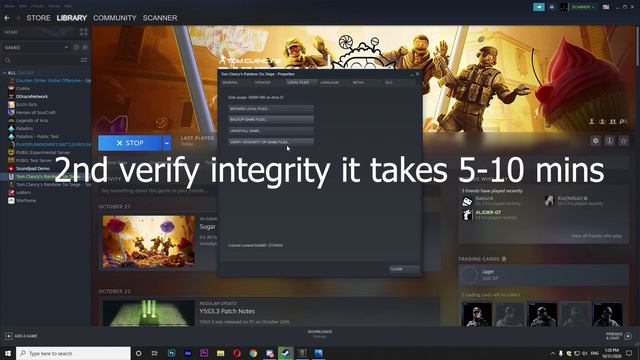Show hidden system tray icons chevron
The image size is (640, 360).
tap(553, 353)
